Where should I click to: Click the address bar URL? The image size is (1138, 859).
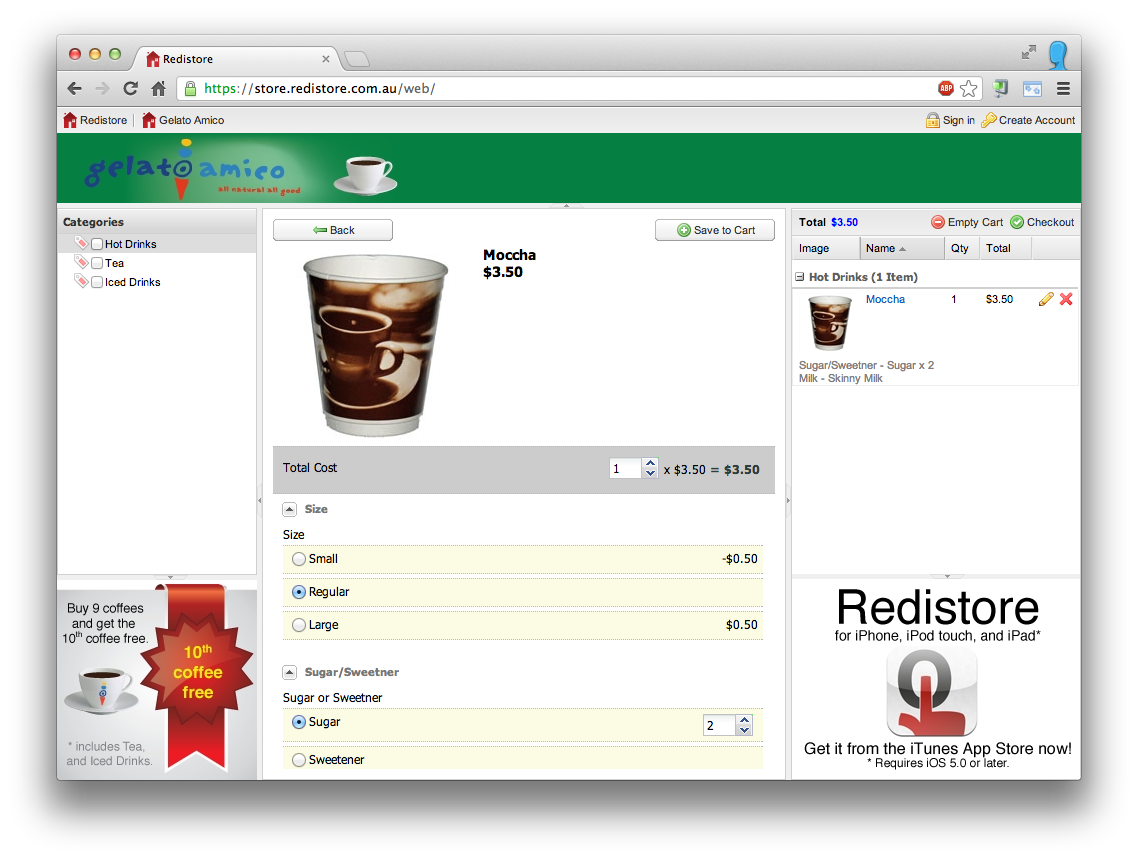(319, 89)
